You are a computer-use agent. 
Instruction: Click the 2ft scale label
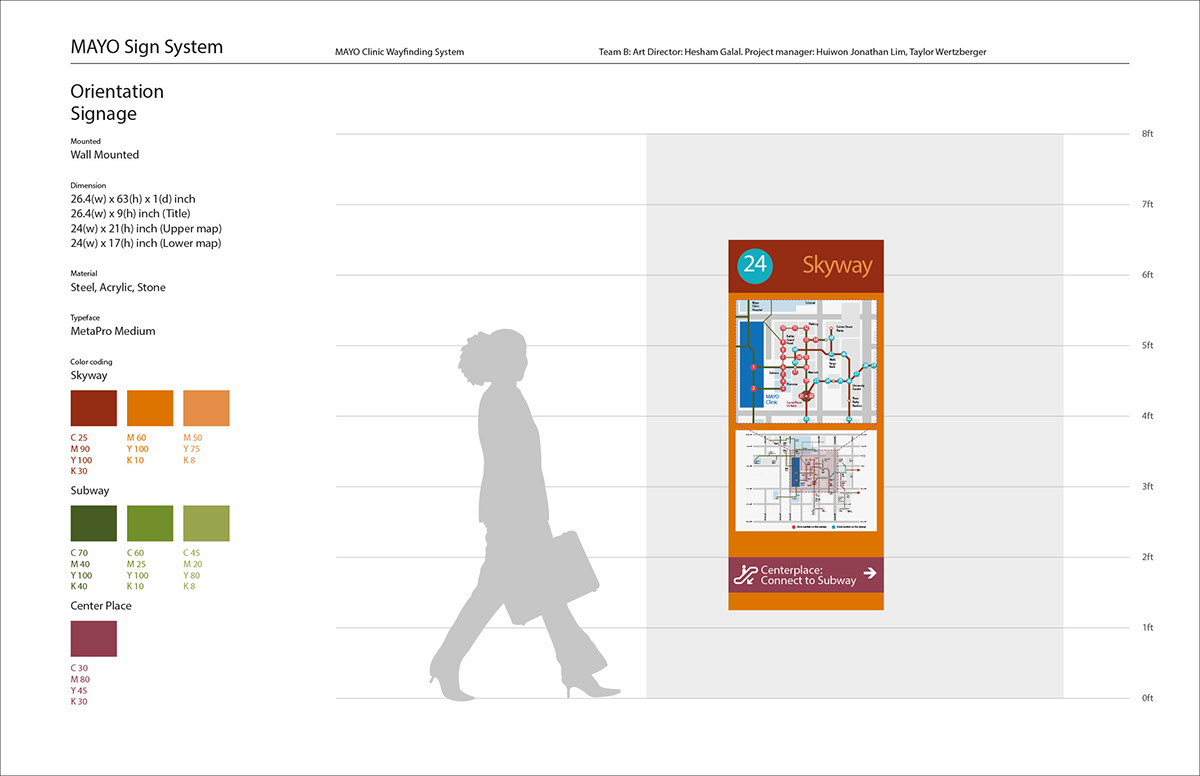point(1148,557)
